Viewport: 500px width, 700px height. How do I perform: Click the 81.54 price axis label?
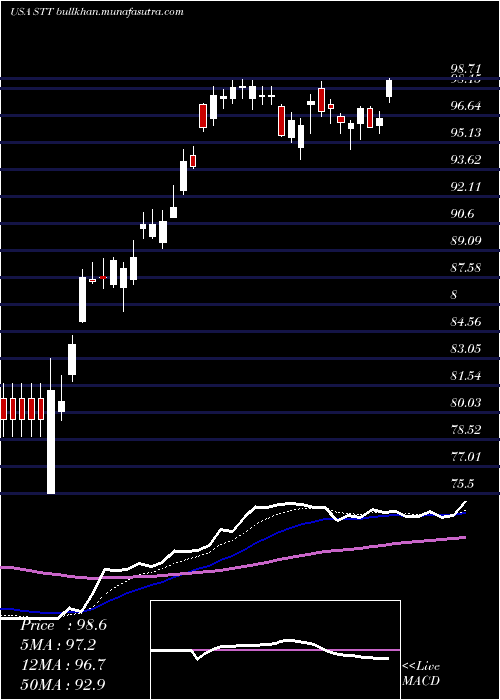click(x=466, y=376)
